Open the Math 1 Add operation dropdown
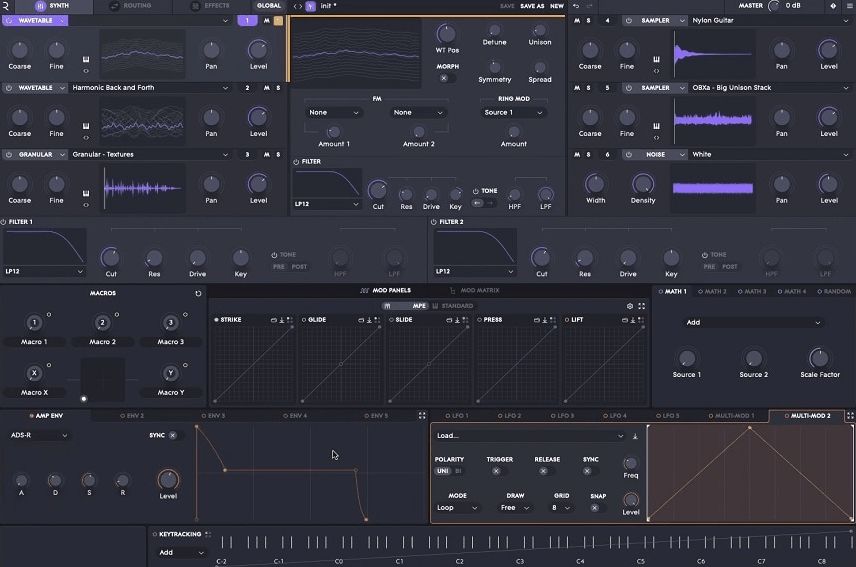The width and height of the screenshot is (856, 567). click(x=753, y=322)
